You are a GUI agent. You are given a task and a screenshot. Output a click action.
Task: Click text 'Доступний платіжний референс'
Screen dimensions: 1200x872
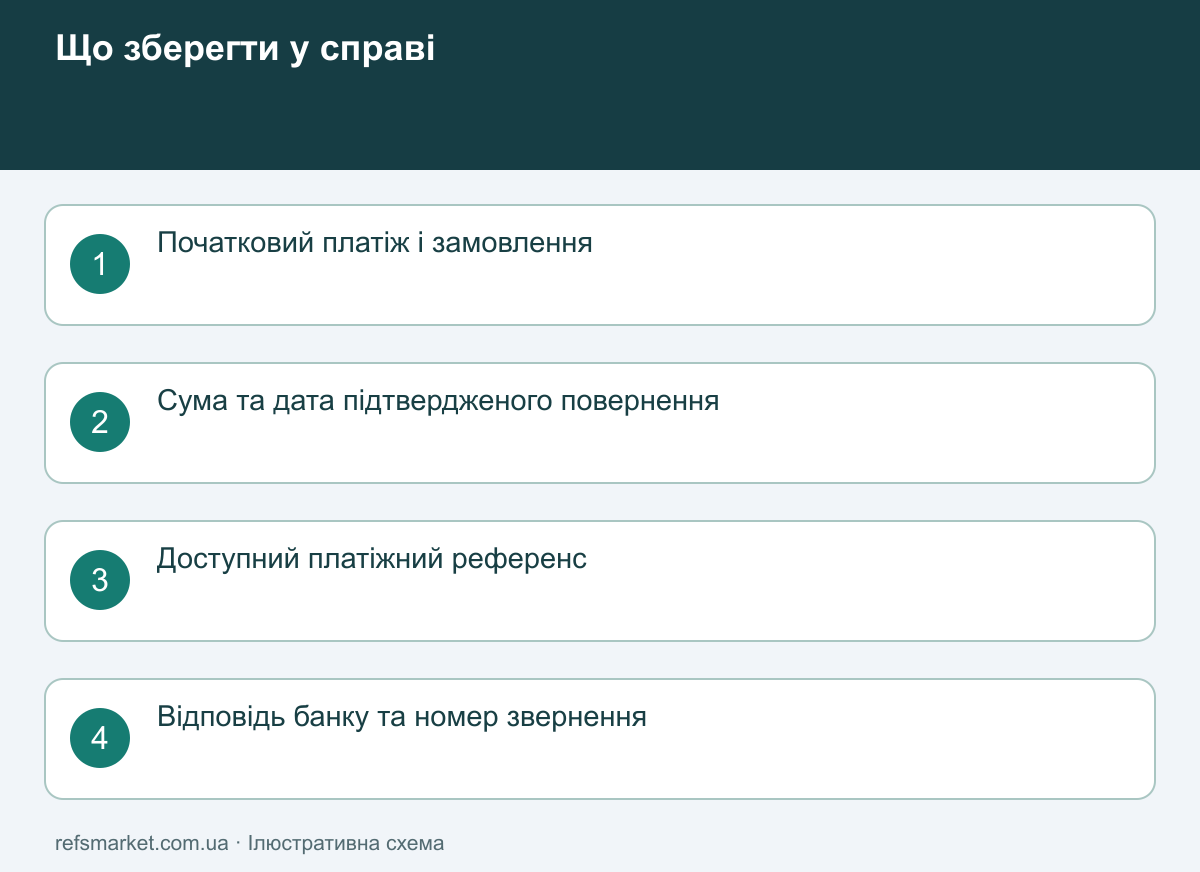click(x=372, y=559)
